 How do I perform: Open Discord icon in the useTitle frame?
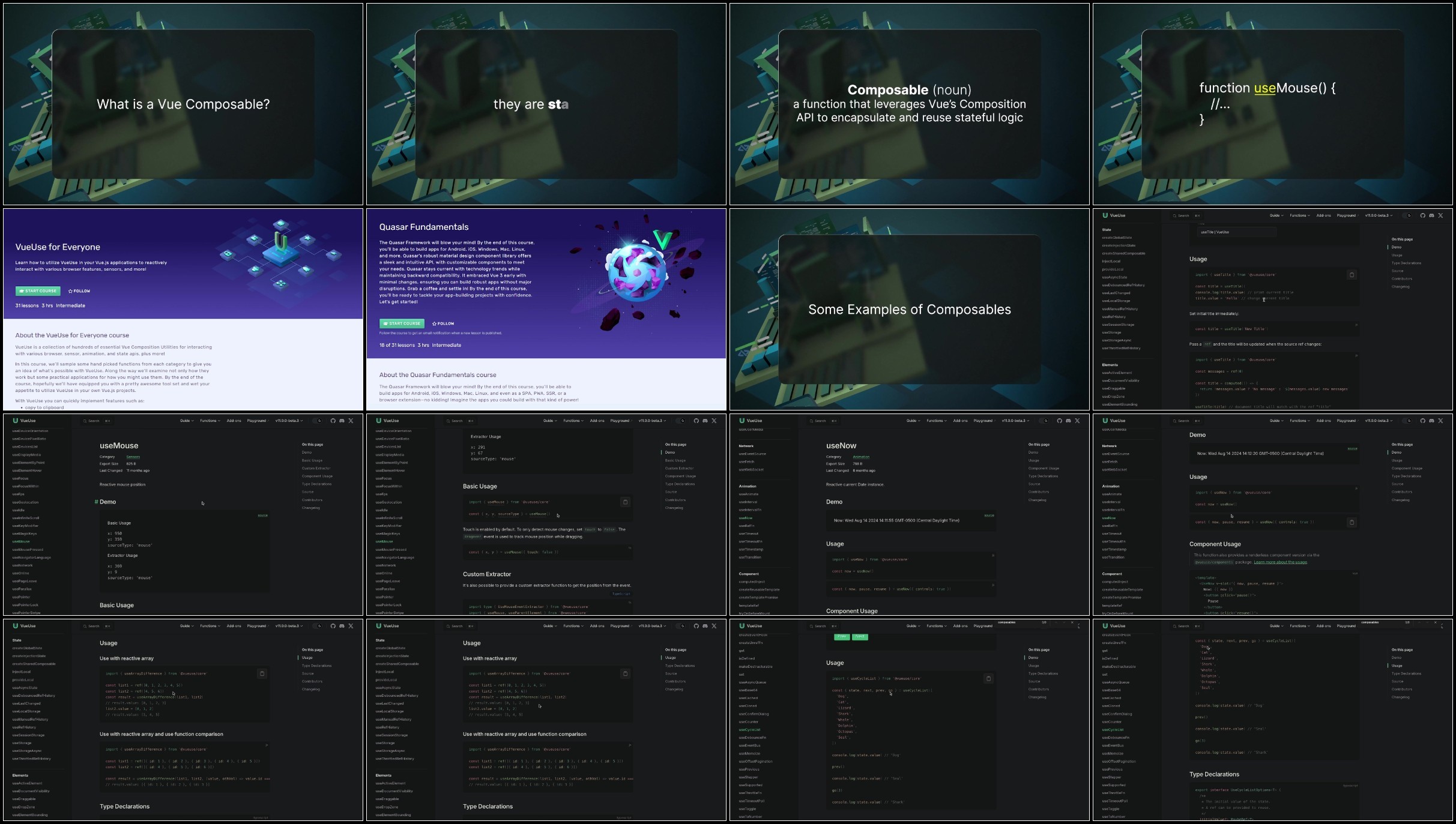1431,215
